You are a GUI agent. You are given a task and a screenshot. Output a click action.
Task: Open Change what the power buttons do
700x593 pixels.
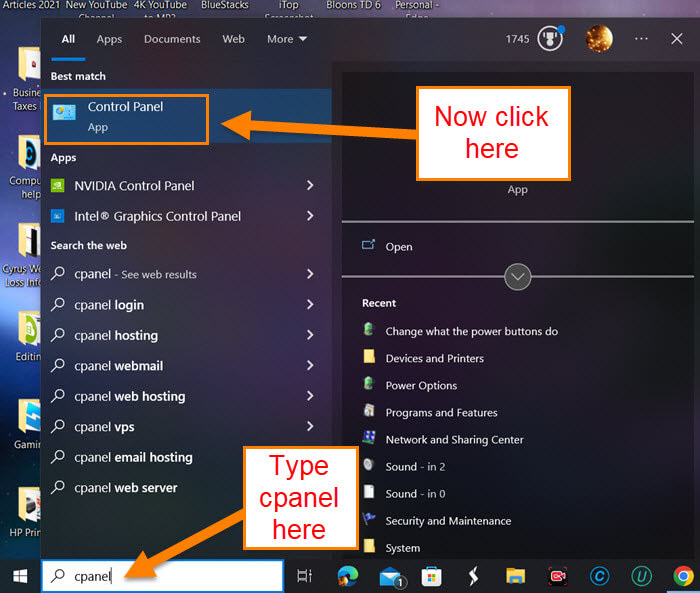471,331
